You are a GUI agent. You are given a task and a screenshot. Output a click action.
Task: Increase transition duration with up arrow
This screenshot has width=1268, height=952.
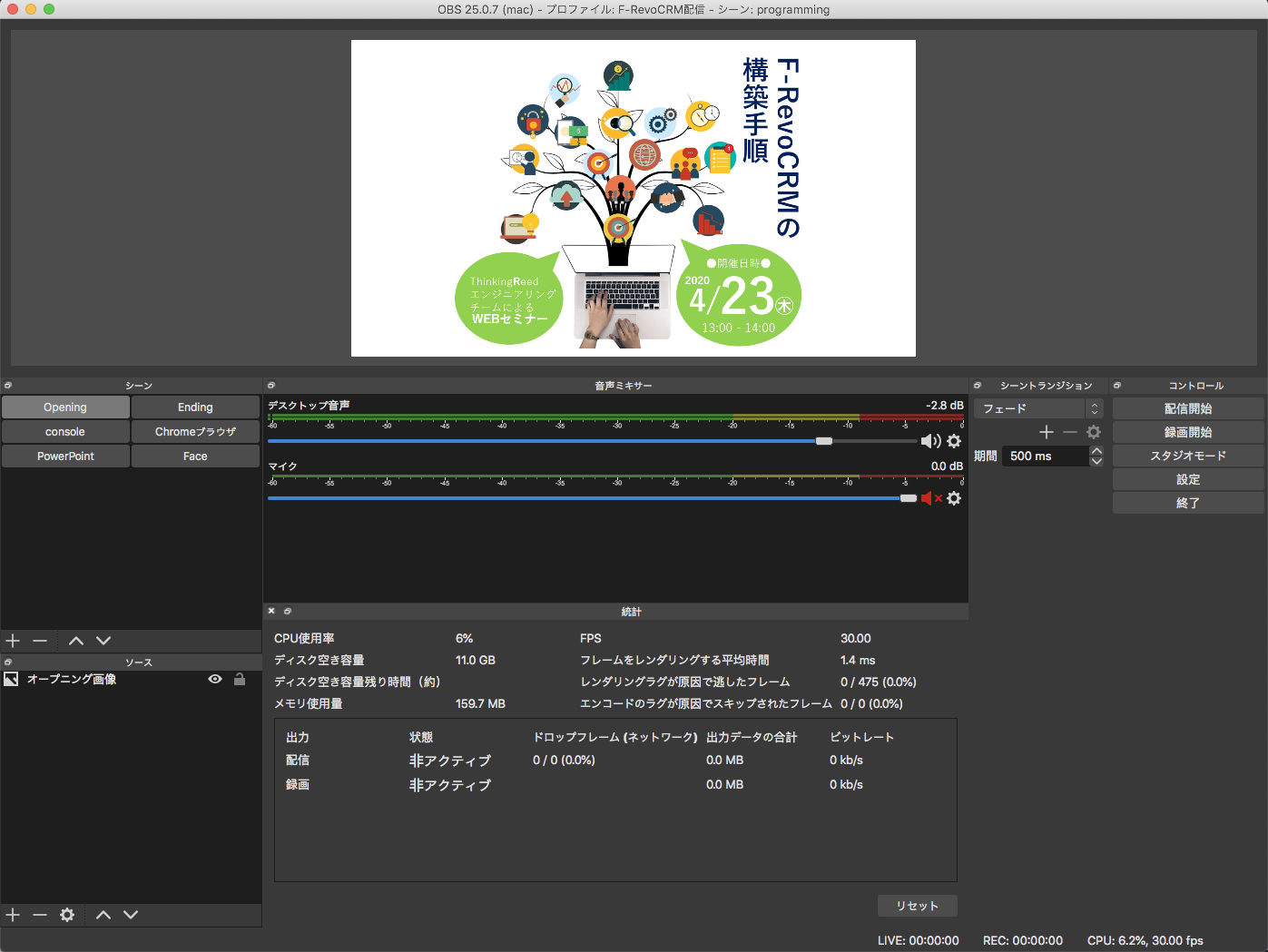click(1096, 451)
